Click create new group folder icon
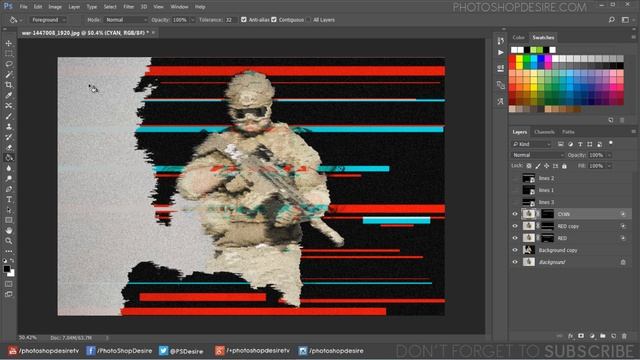This screenshot has height=360, width=640. point(603,336)
